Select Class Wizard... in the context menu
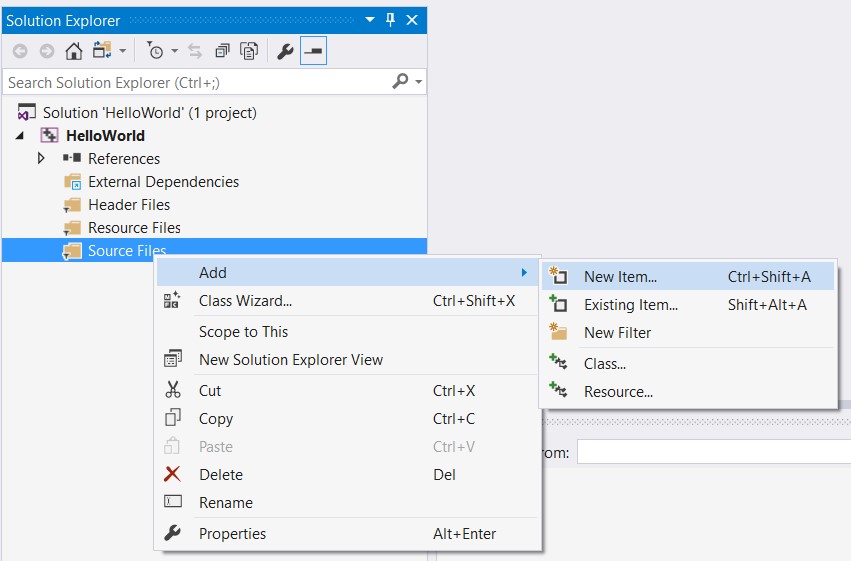Screen dimensions: 851x561 point(245,301)
